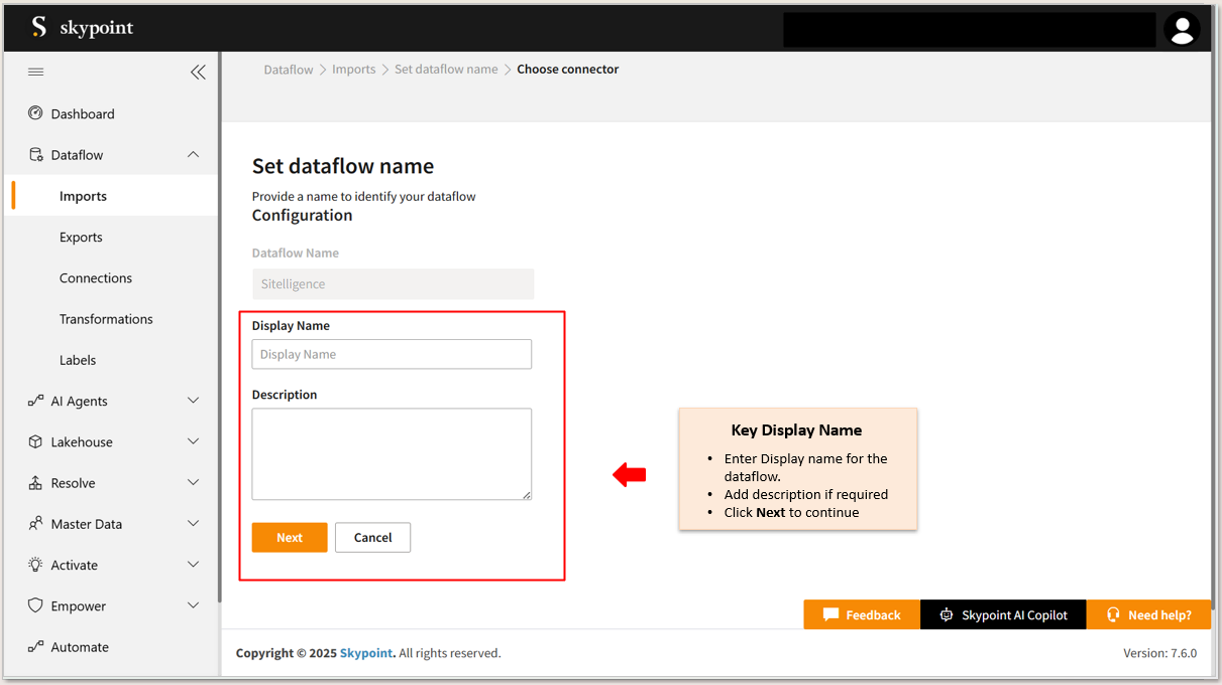Click inside the Description text area
Viewport: 1222px width, 685px height.
pos(391,453)
